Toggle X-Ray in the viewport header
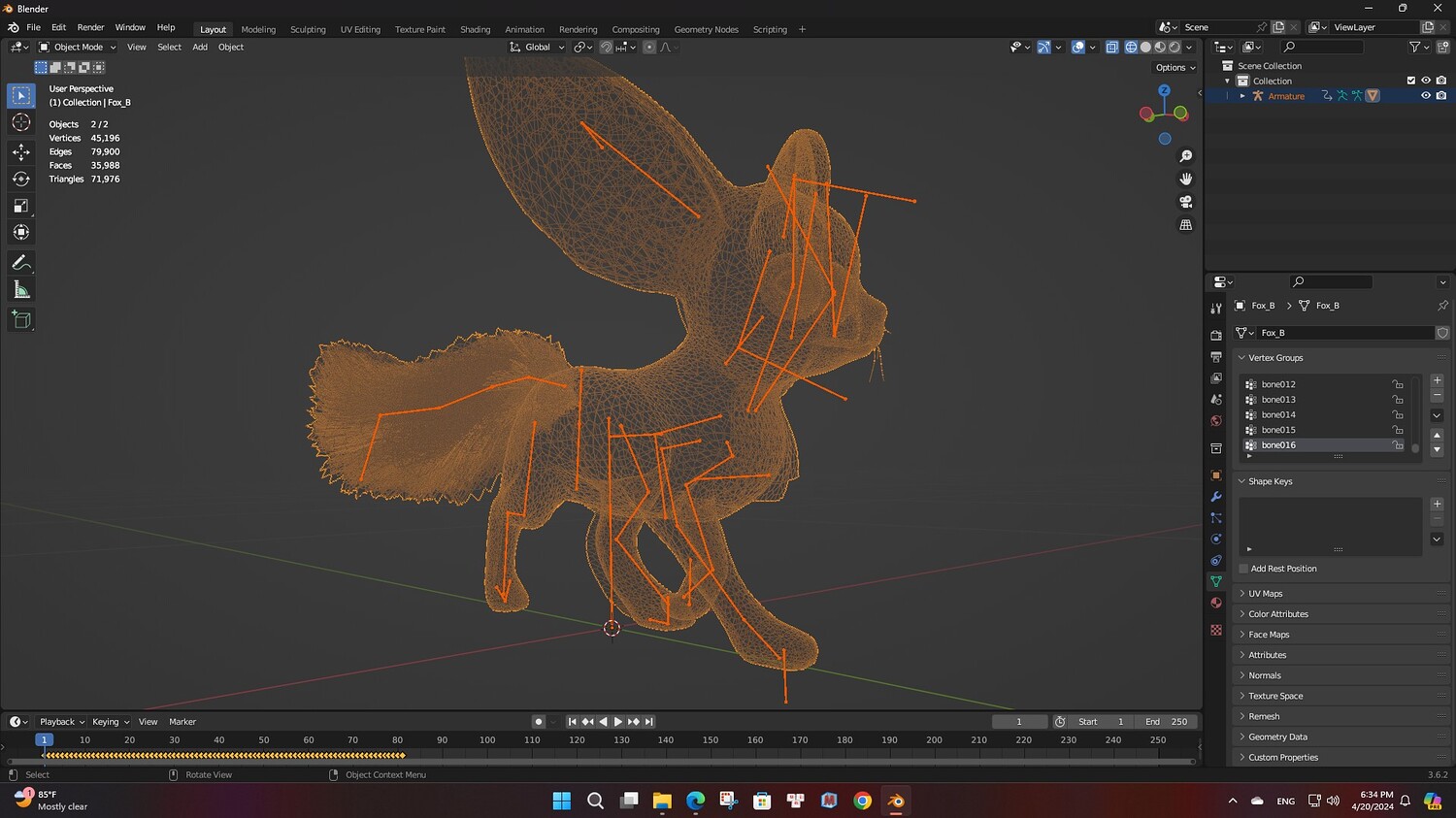Viewport: 1456px width, 818px height. [1111, 47]
